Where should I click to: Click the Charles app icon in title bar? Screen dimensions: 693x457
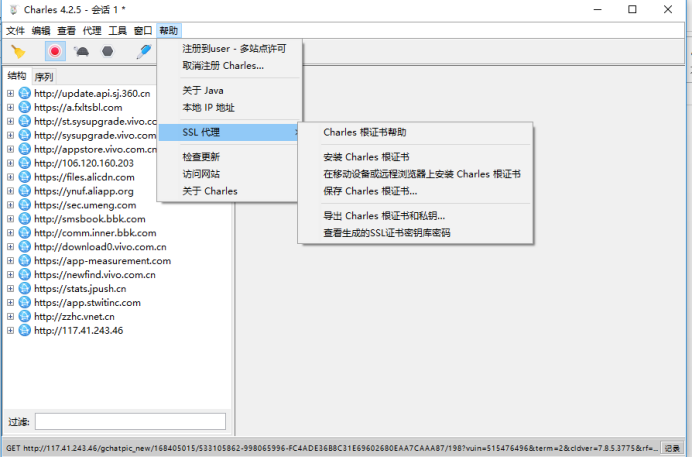pyautogui.click(x=14, y=10)
